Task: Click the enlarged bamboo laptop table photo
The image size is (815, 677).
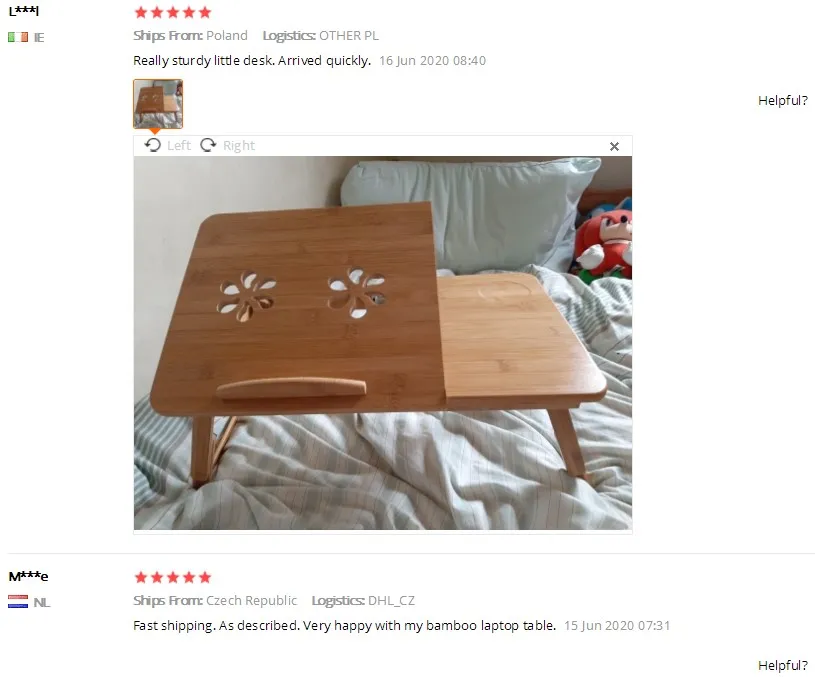Action: [x=383, y=343]
